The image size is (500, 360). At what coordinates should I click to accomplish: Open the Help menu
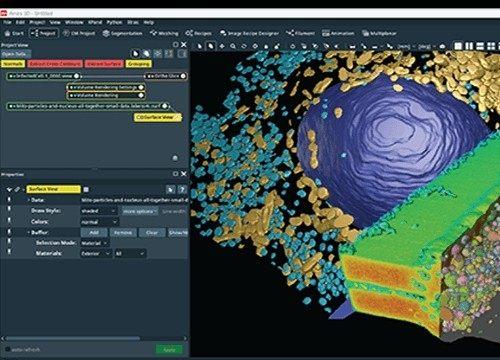point(149,22)
